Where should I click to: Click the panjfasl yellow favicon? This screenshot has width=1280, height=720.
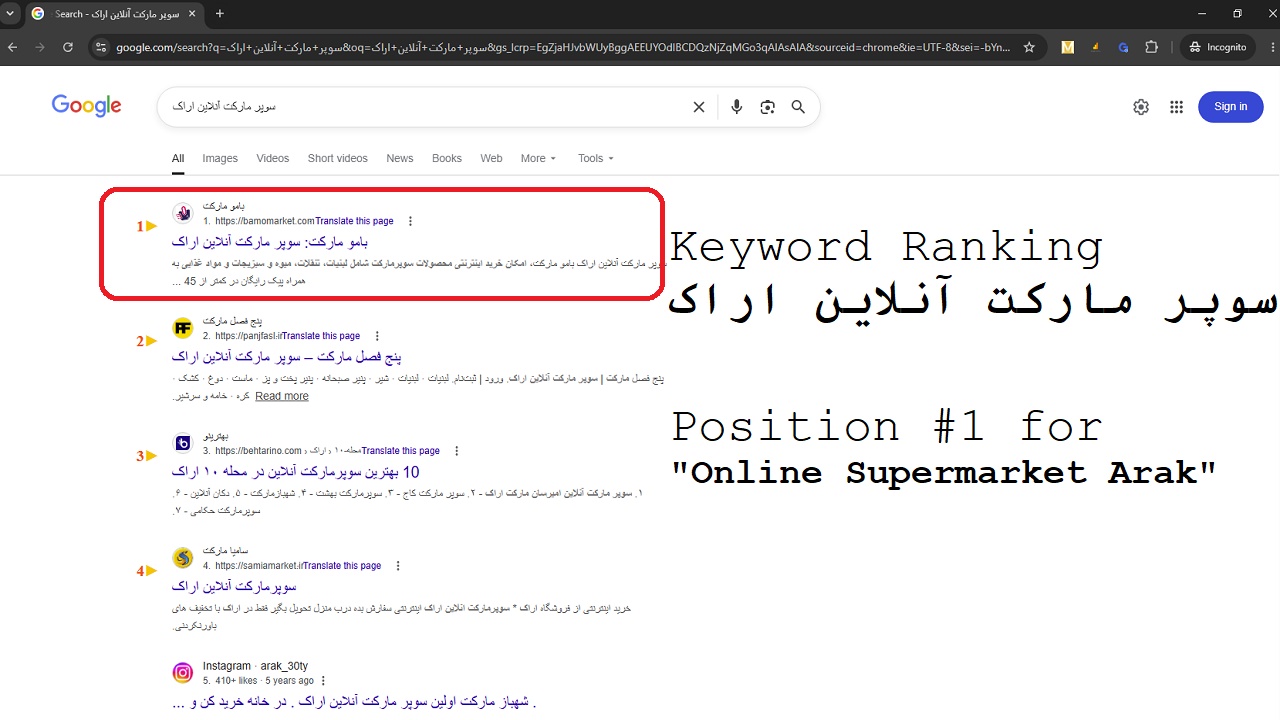tap(182, 328)
